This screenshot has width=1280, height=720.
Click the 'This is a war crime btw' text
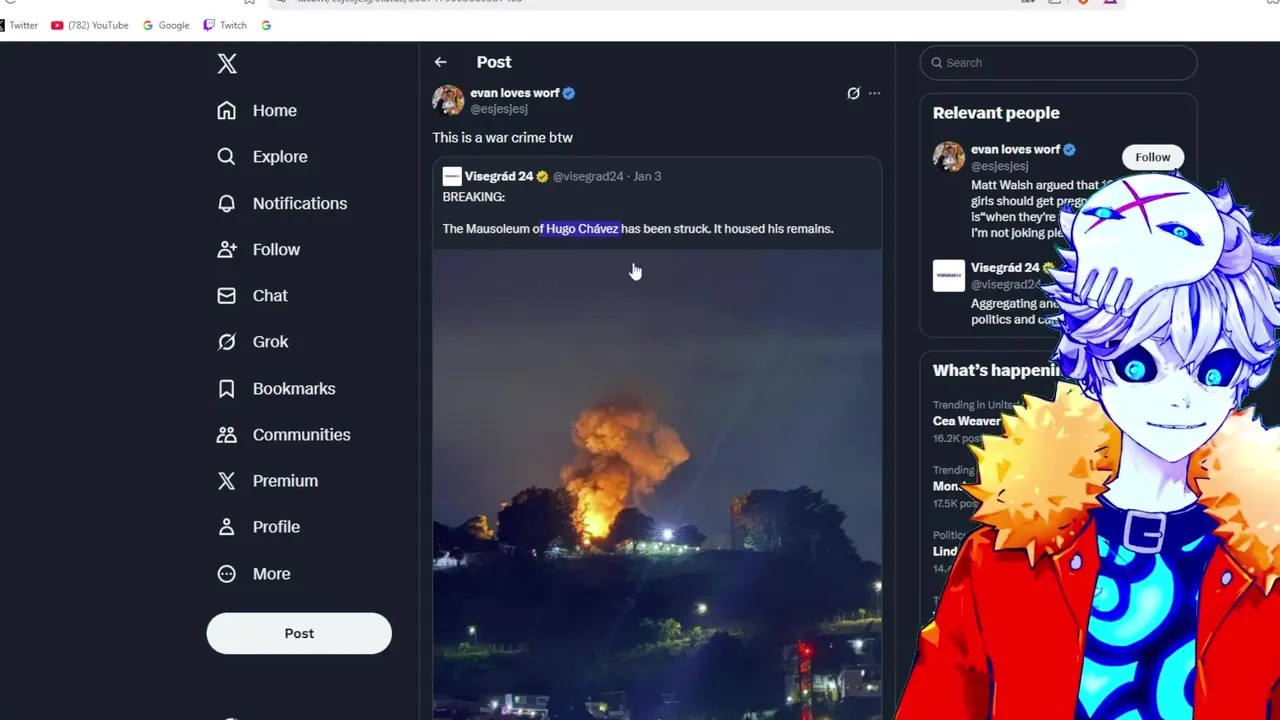tap(502, 138)
